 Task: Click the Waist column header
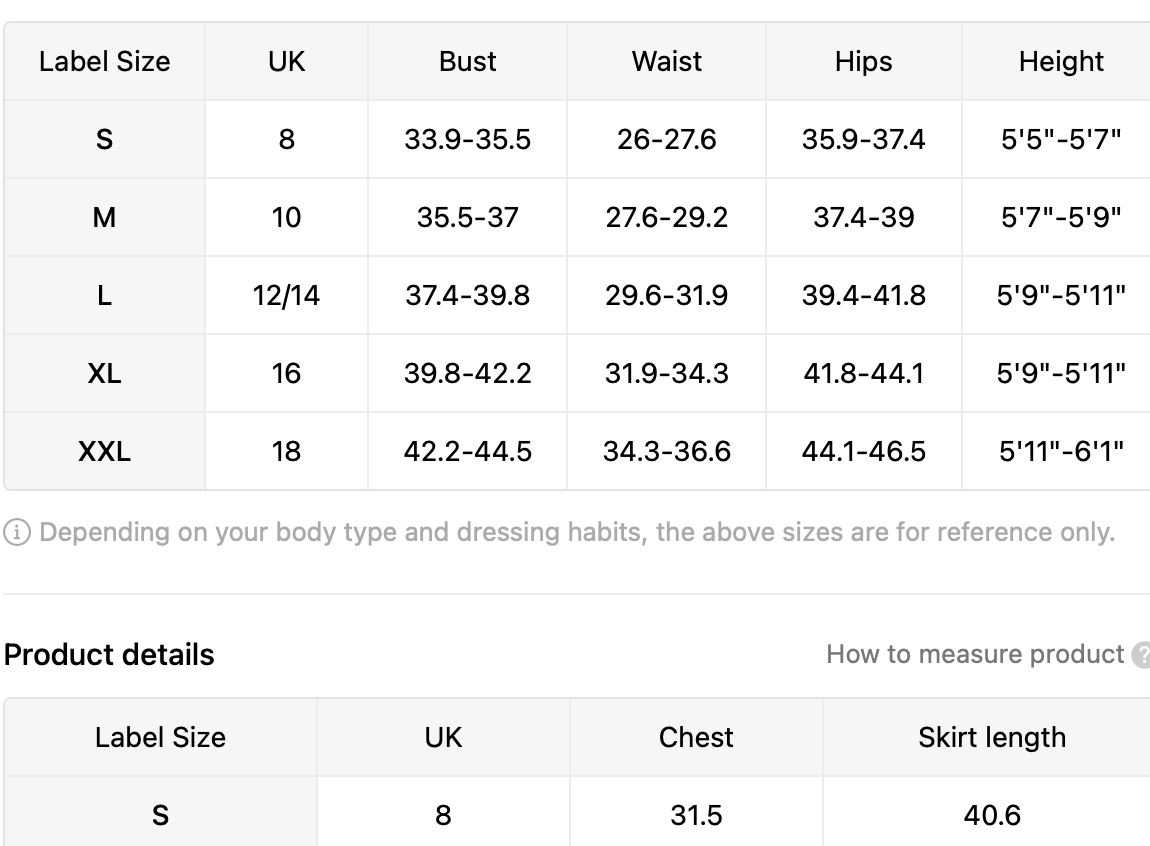(x=667, y=62)
